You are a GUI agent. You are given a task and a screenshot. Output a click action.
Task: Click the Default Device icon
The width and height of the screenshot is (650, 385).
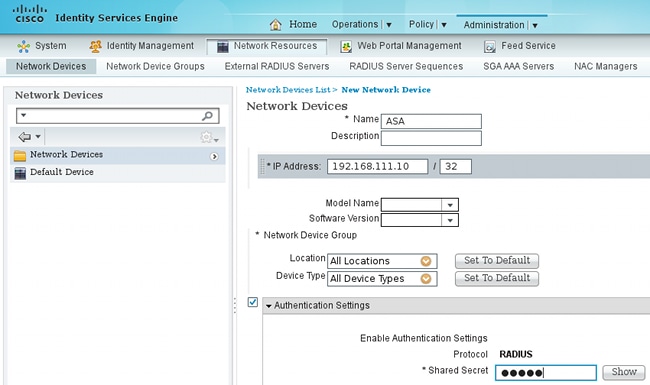[x=20, y=173]
